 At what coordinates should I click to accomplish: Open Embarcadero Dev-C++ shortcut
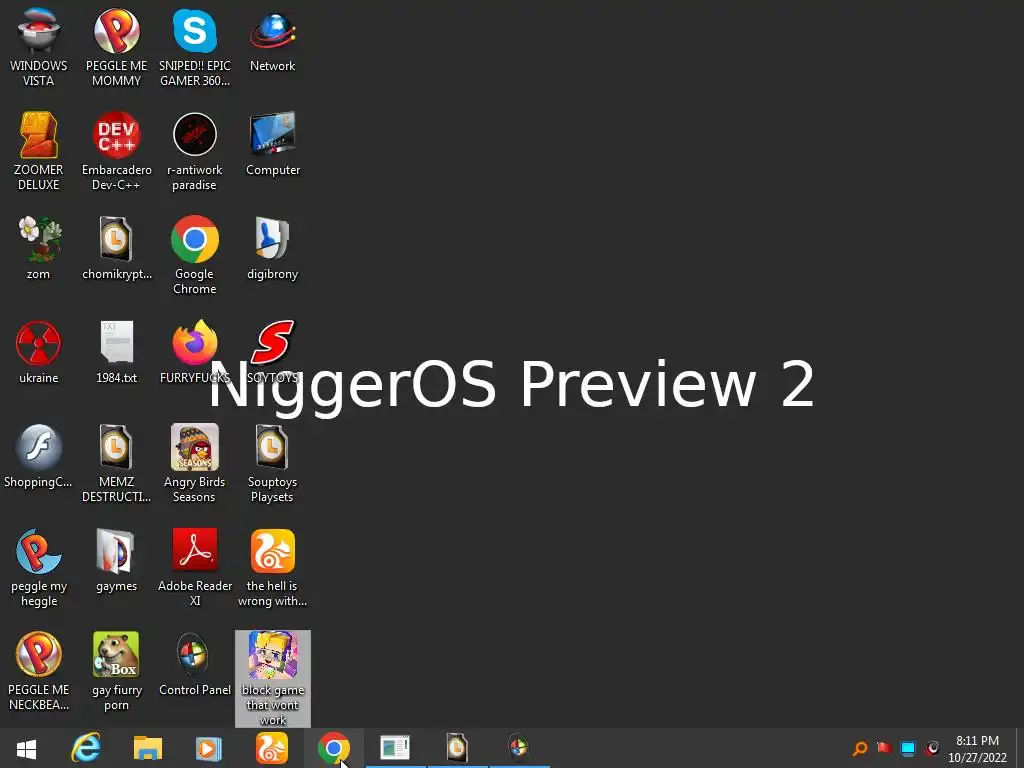pyautogui.click(x=116, y=152)
